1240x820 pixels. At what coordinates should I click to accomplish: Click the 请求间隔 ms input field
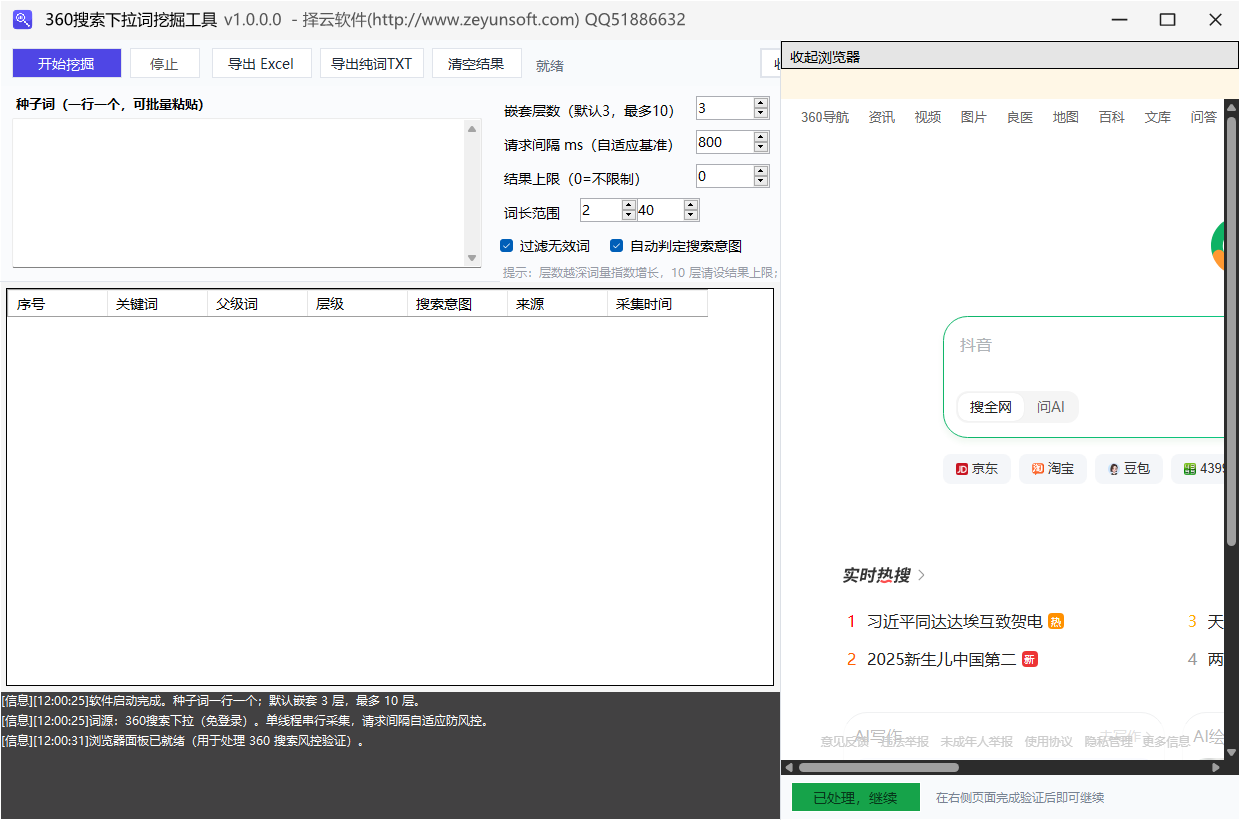725,142
